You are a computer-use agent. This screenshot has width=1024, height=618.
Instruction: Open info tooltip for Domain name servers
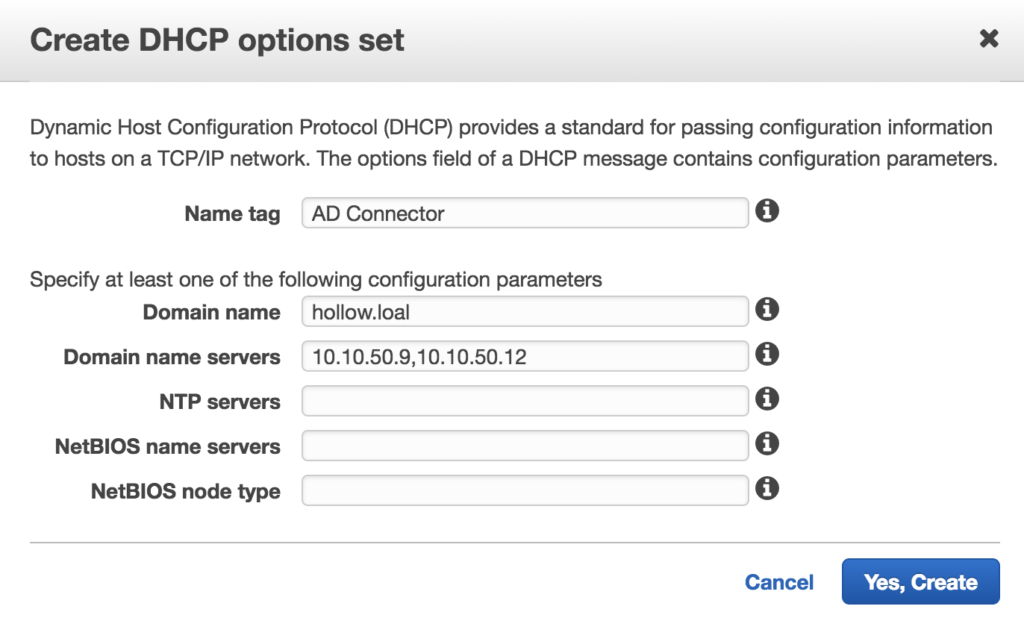[x=767, y=354]
